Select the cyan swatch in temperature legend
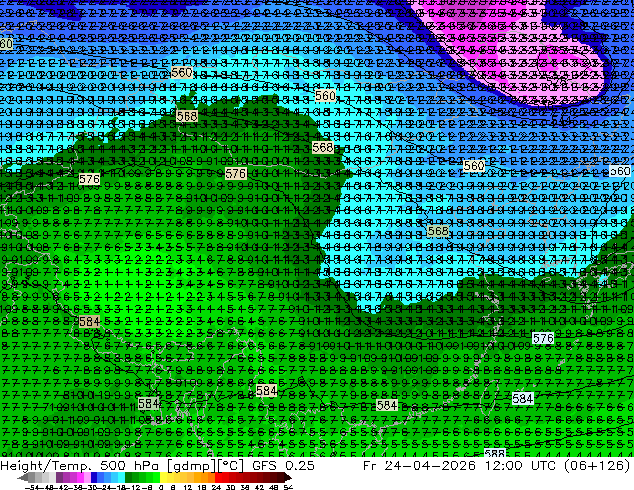Image resolution: width=634 pixels, height=490 pixels. (x=122, y=478)
